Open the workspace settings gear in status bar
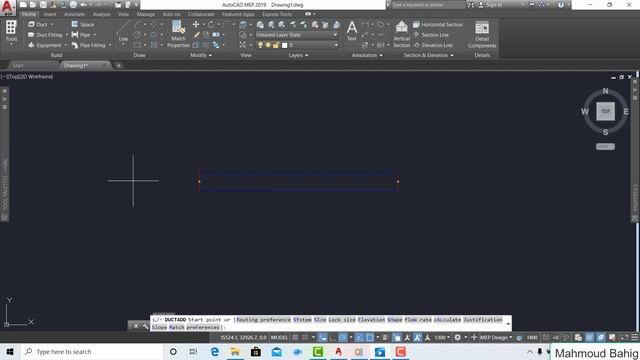Image resolution: width=640 pixels, height=360 pixels. point(458,338)
